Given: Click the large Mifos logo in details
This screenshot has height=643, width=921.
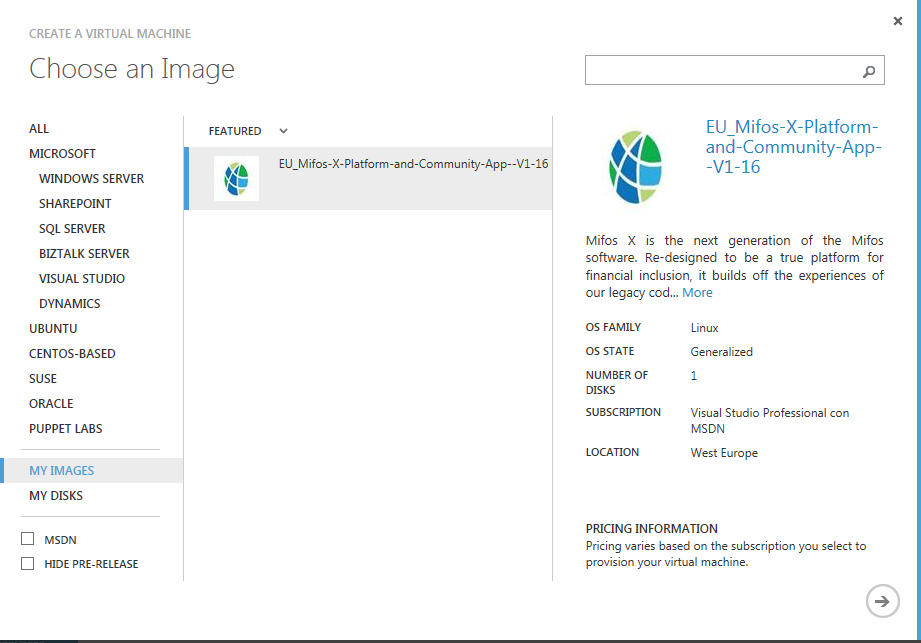Looking at the screenshot, I should (635, 166).
